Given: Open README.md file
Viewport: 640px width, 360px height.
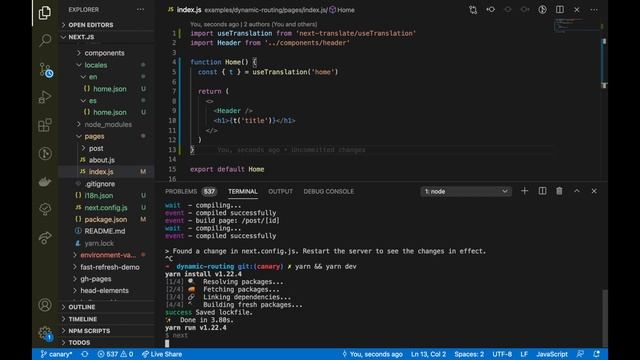Looking at the screenshot, I should pyautogui.click(x=107, y=231).
